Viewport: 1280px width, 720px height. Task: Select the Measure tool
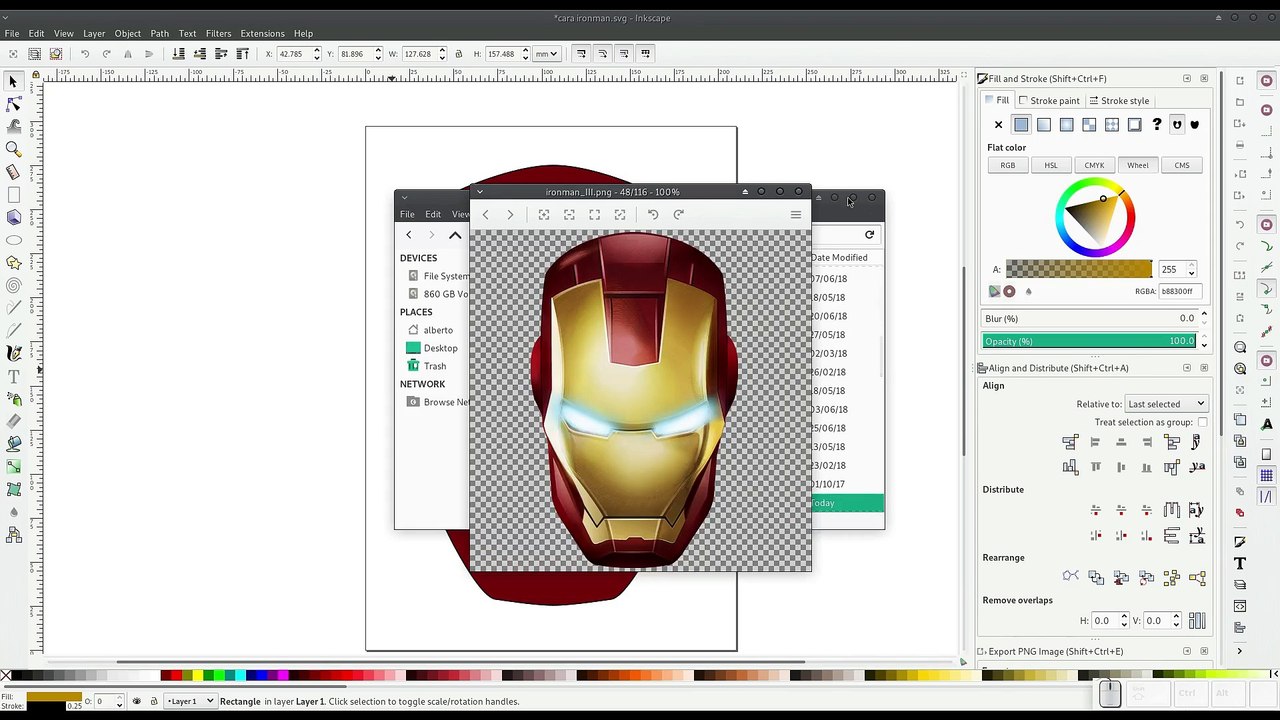[x=14, y=173]
